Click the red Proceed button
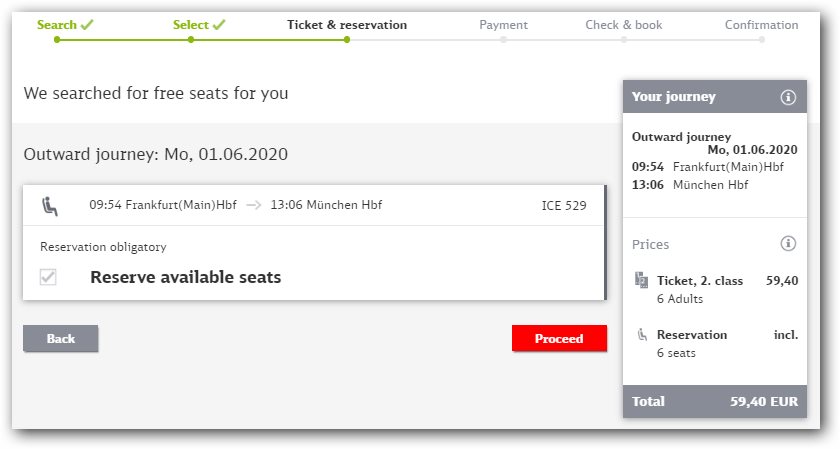This screenshot has width=840, height=449. pyautogui.click(x=559, y=338)
